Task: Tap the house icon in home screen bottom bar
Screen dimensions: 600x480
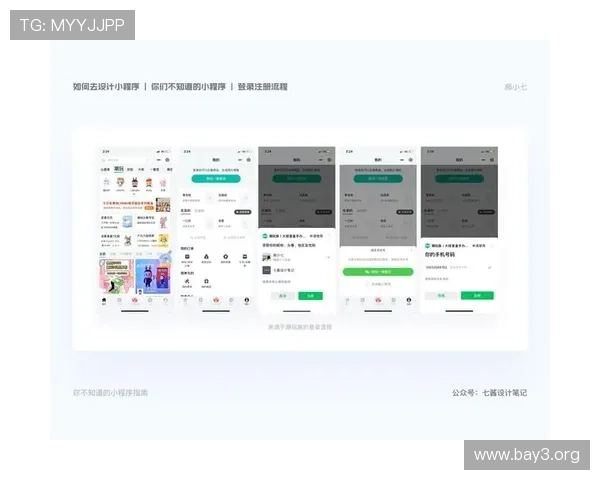Action: pyautogui.click(x=104, y=300)
